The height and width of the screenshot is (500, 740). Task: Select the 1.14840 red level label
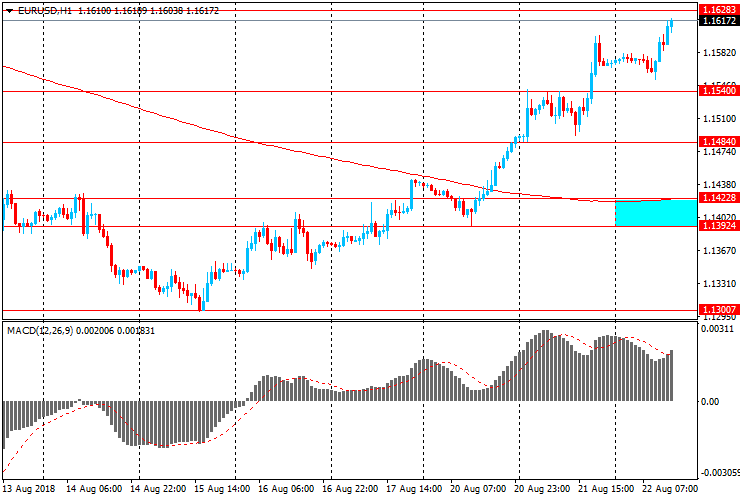(719, 142)
